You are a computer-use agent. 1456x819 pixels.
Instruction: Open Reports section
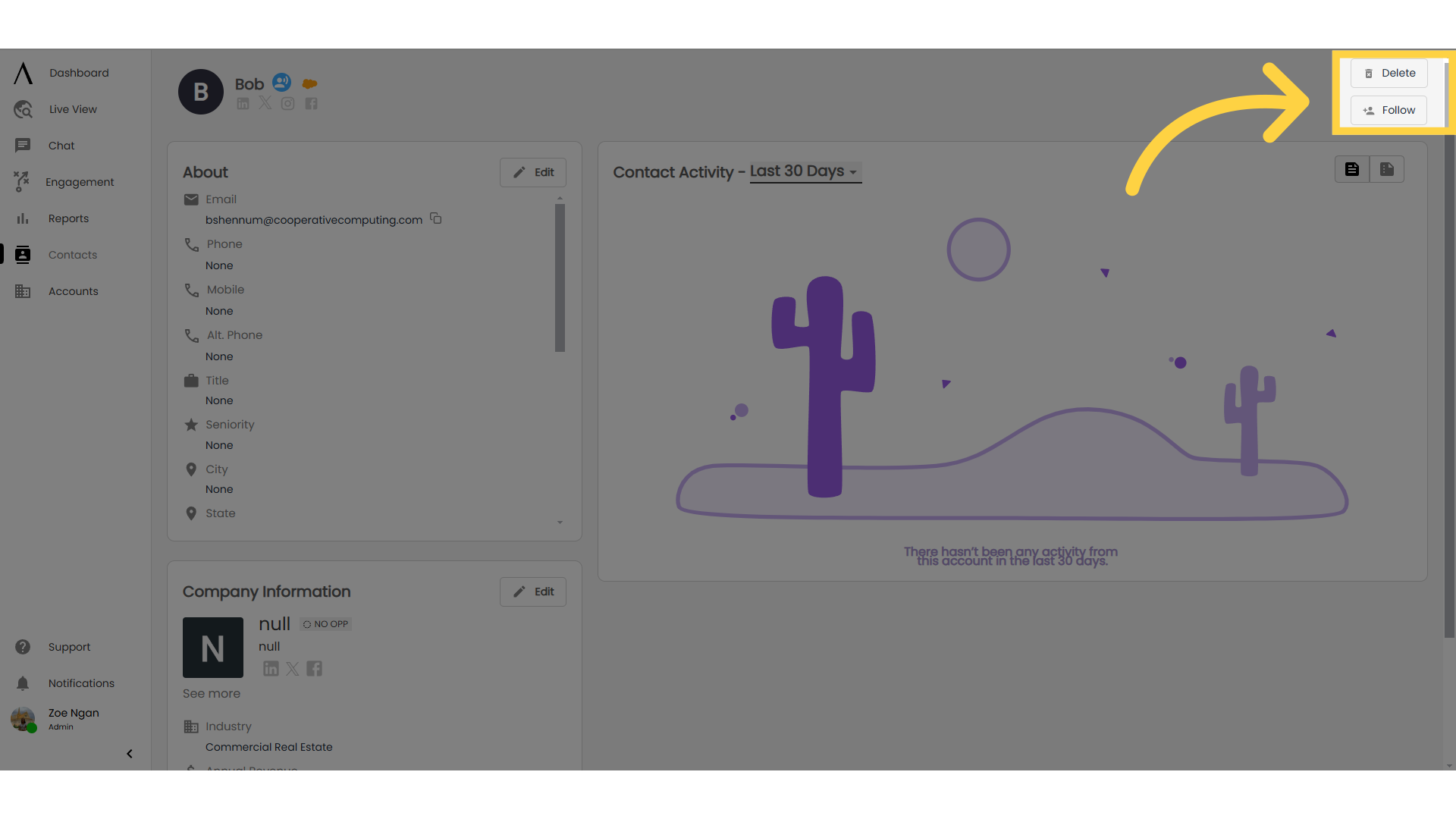[x=67, y=218]
